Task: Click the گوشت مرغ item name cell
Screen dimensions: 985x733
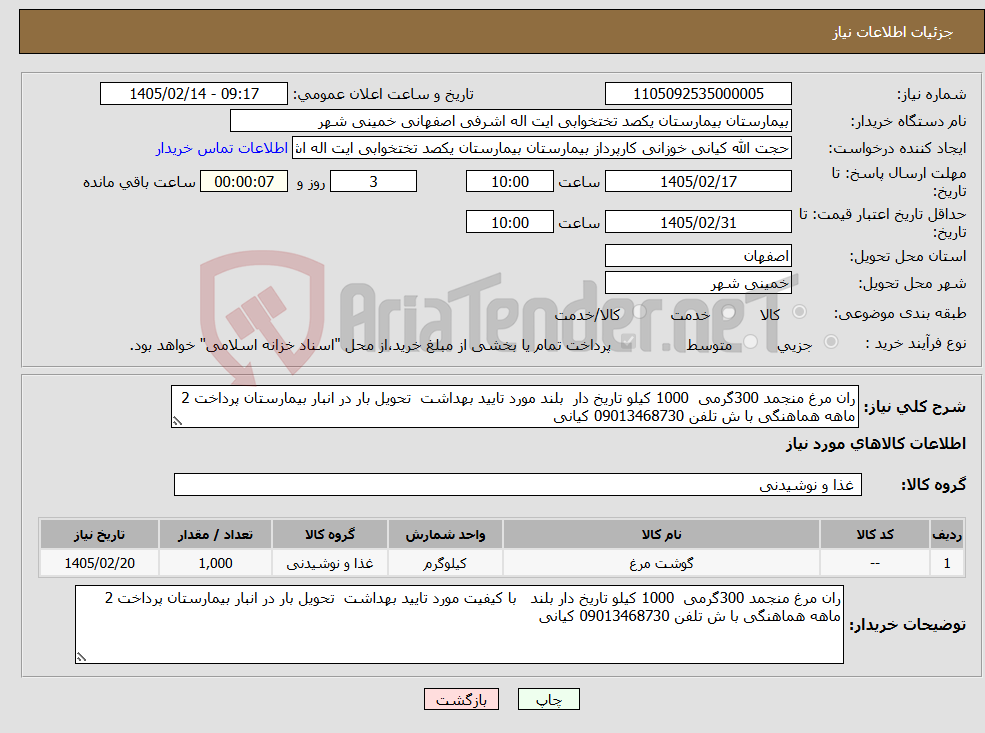Action: [x=661, y=563]
